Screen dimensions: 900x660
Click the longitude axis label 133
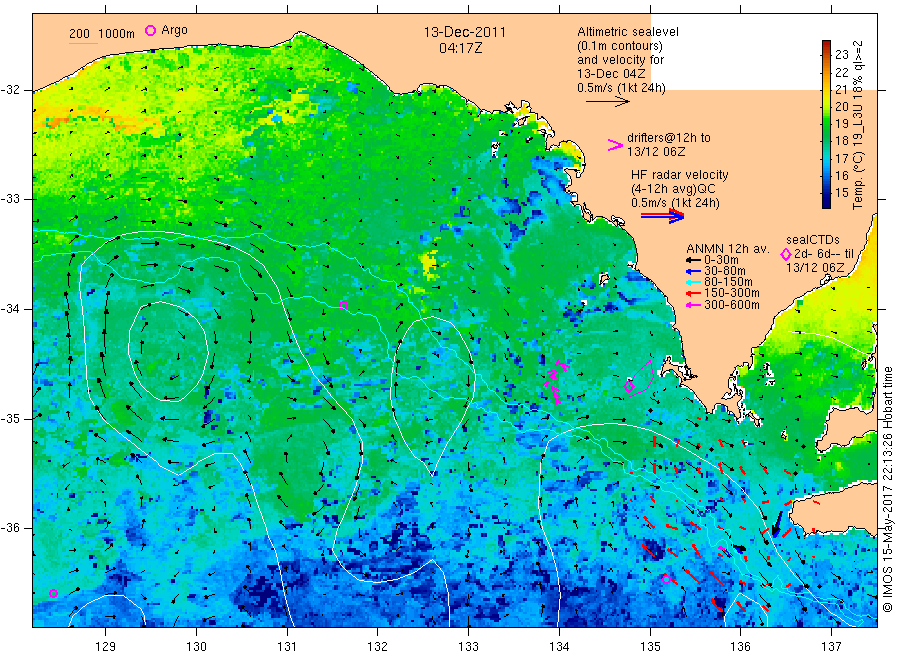pyautogui.click(x=468, y=647)
